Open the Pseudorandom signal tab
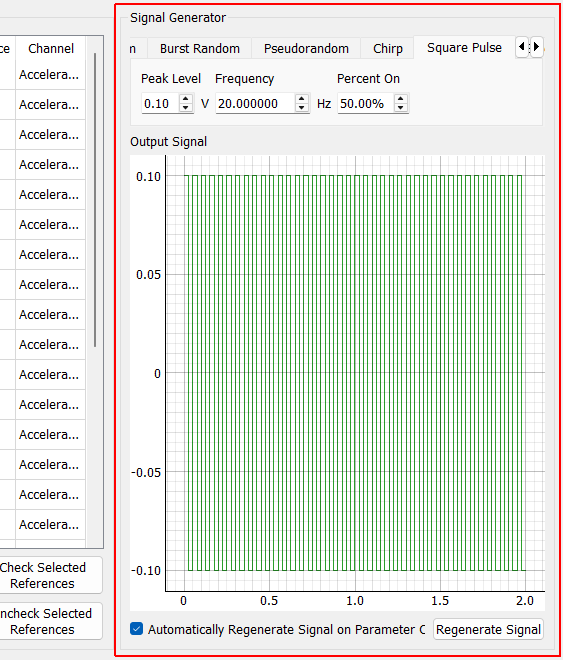Screen dimensions: 563x660 point(306,48)
